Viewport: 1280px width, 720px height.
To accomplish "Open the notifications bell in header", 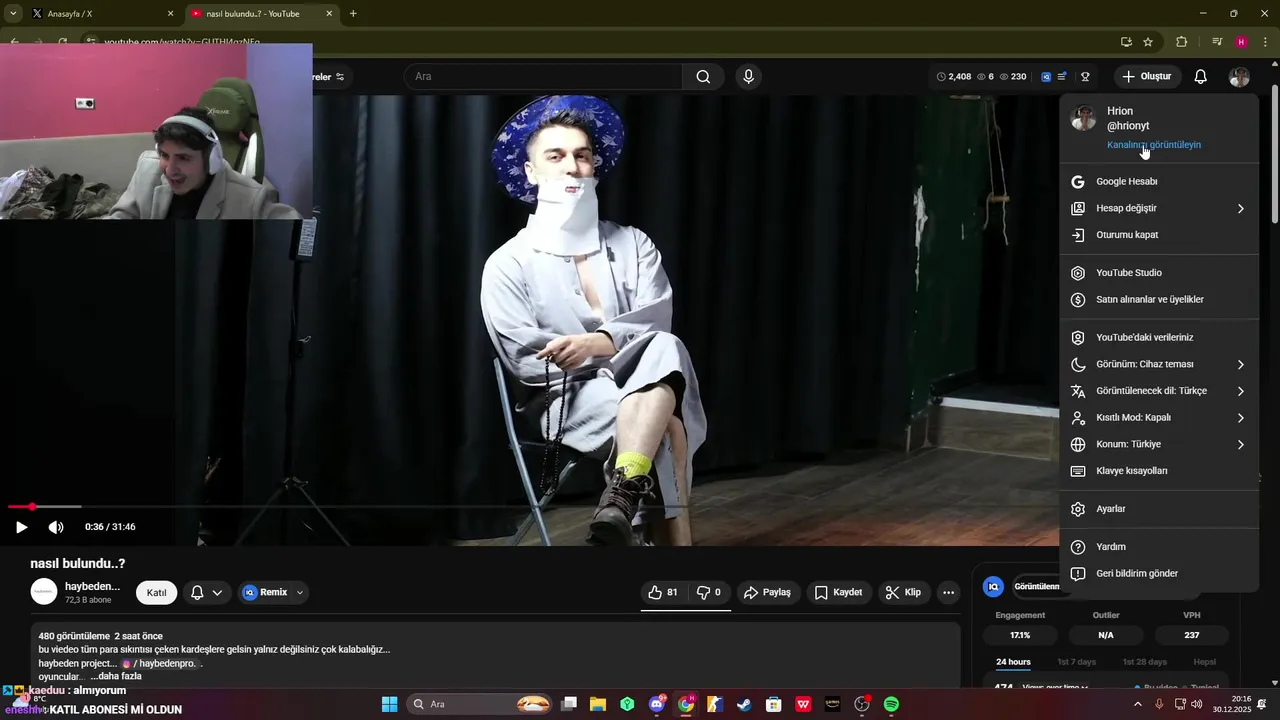I will (x=1201, y=77).
